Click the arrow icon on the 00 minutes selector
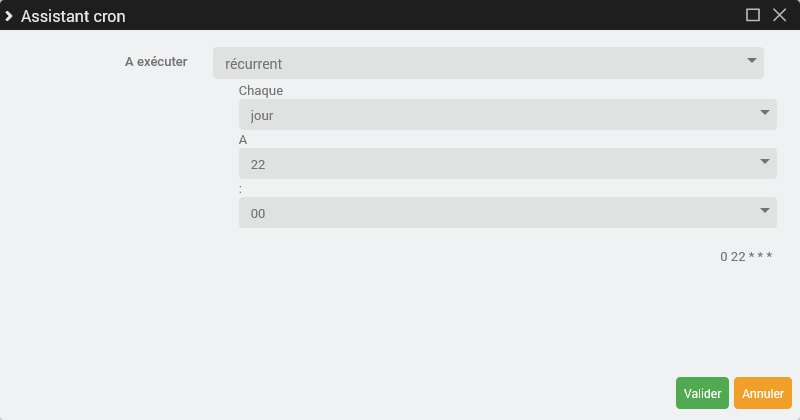The width and height of the screenshot is (800, 420). (765, 211)
